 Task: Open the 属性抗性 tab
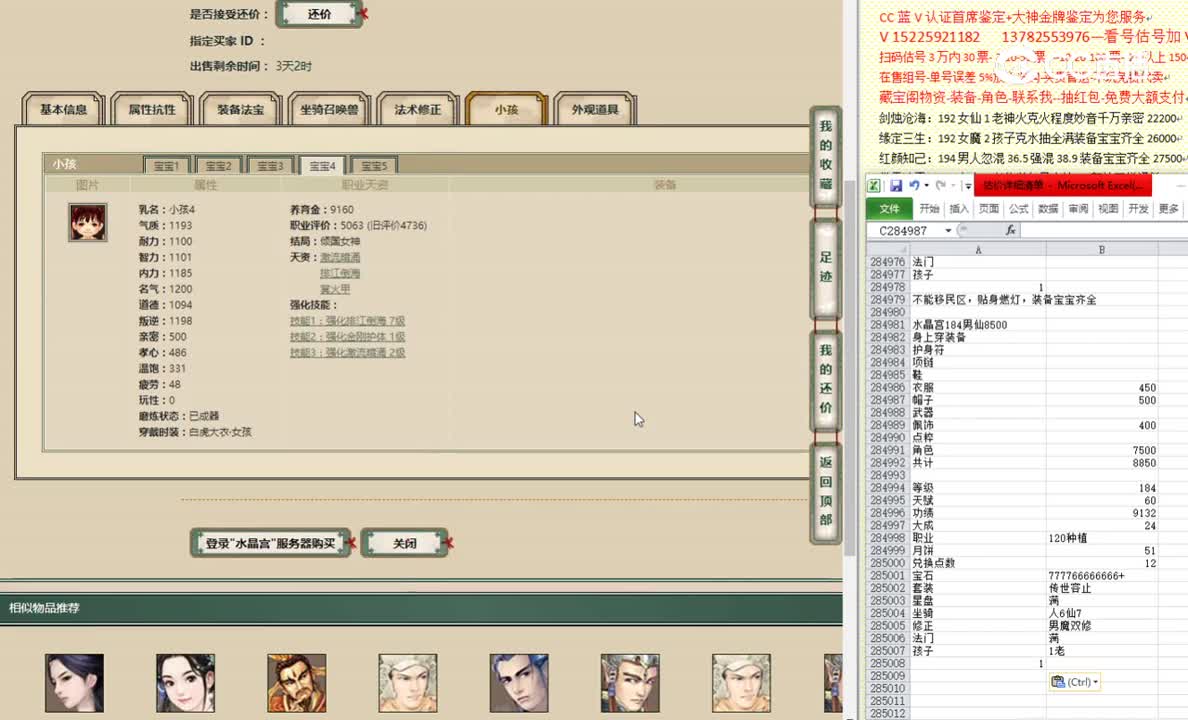click(152, 109)
